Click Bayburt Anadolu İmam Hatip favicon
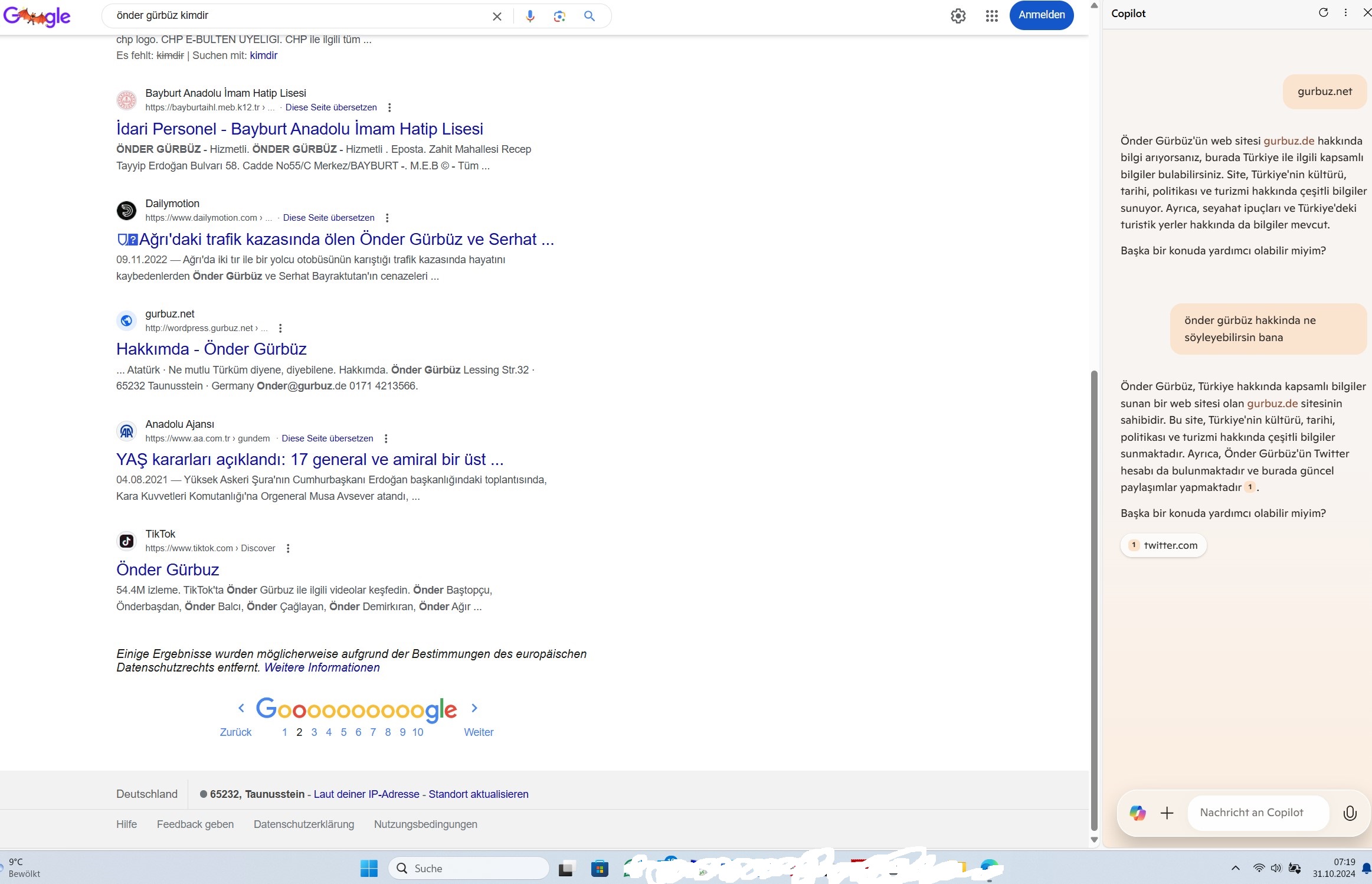Viewport: 1372px width, 884px height. click(x=126, y=100)
